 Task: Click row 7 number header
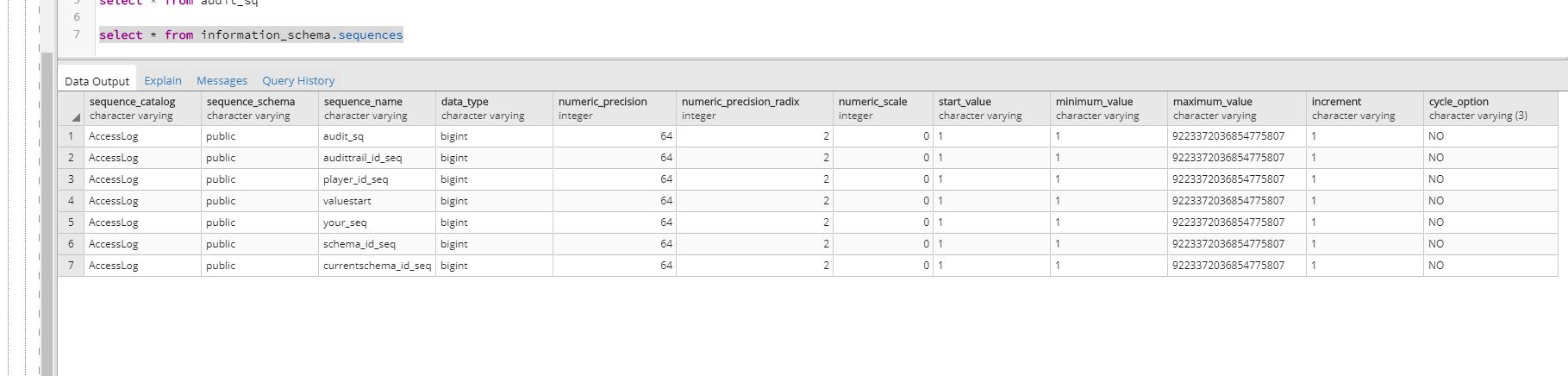(x=71, y=266)
